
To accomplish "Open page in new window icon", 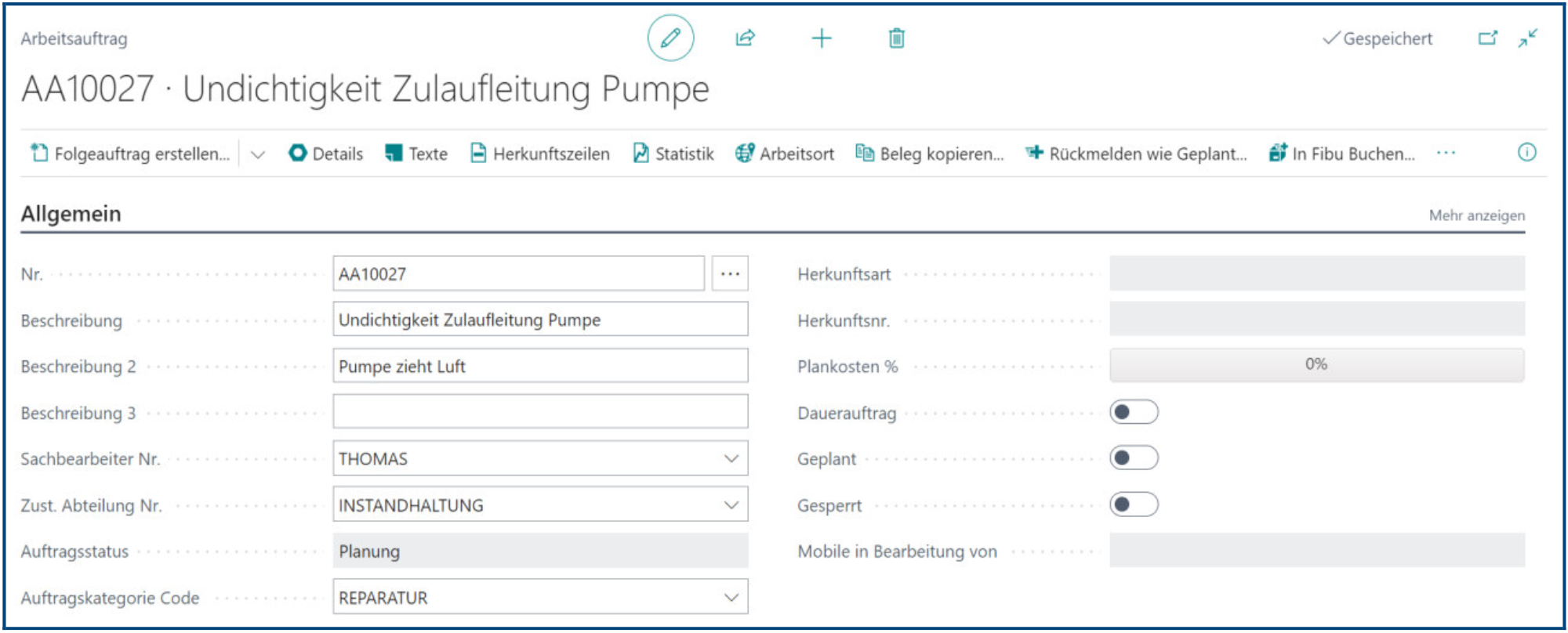I will (1487, 38).
